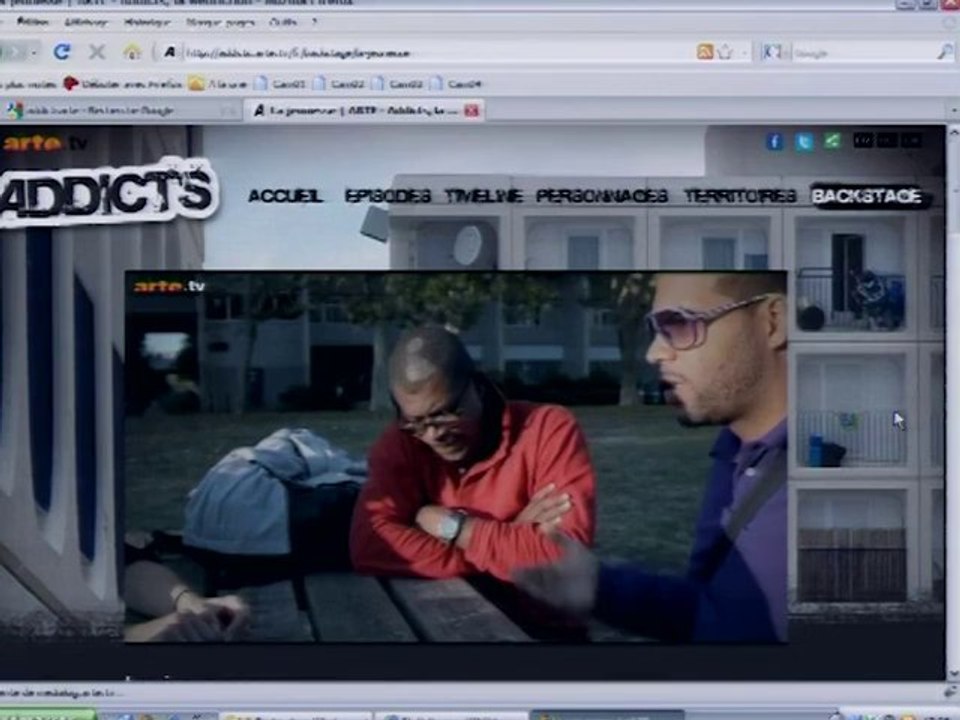The width and height of the screenshot is (960, 720).
Task: Click the search magnifier icon
Action: pyautogui.click(x=945, y=52)
